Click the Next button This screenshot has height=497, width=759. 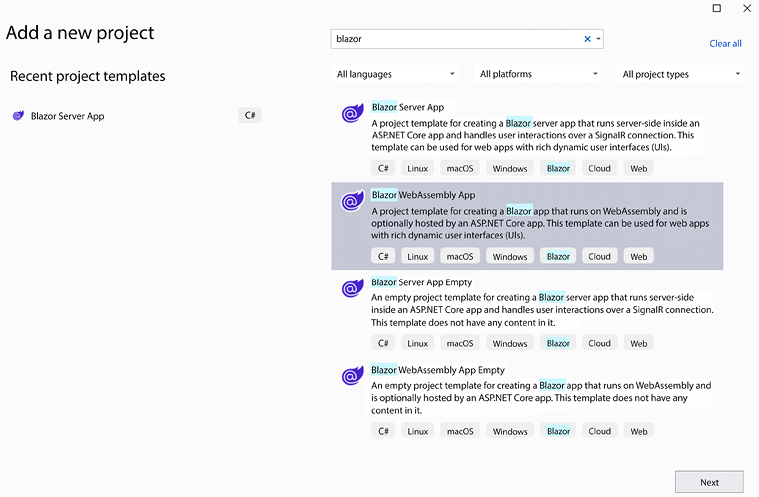tap(709, 482)
